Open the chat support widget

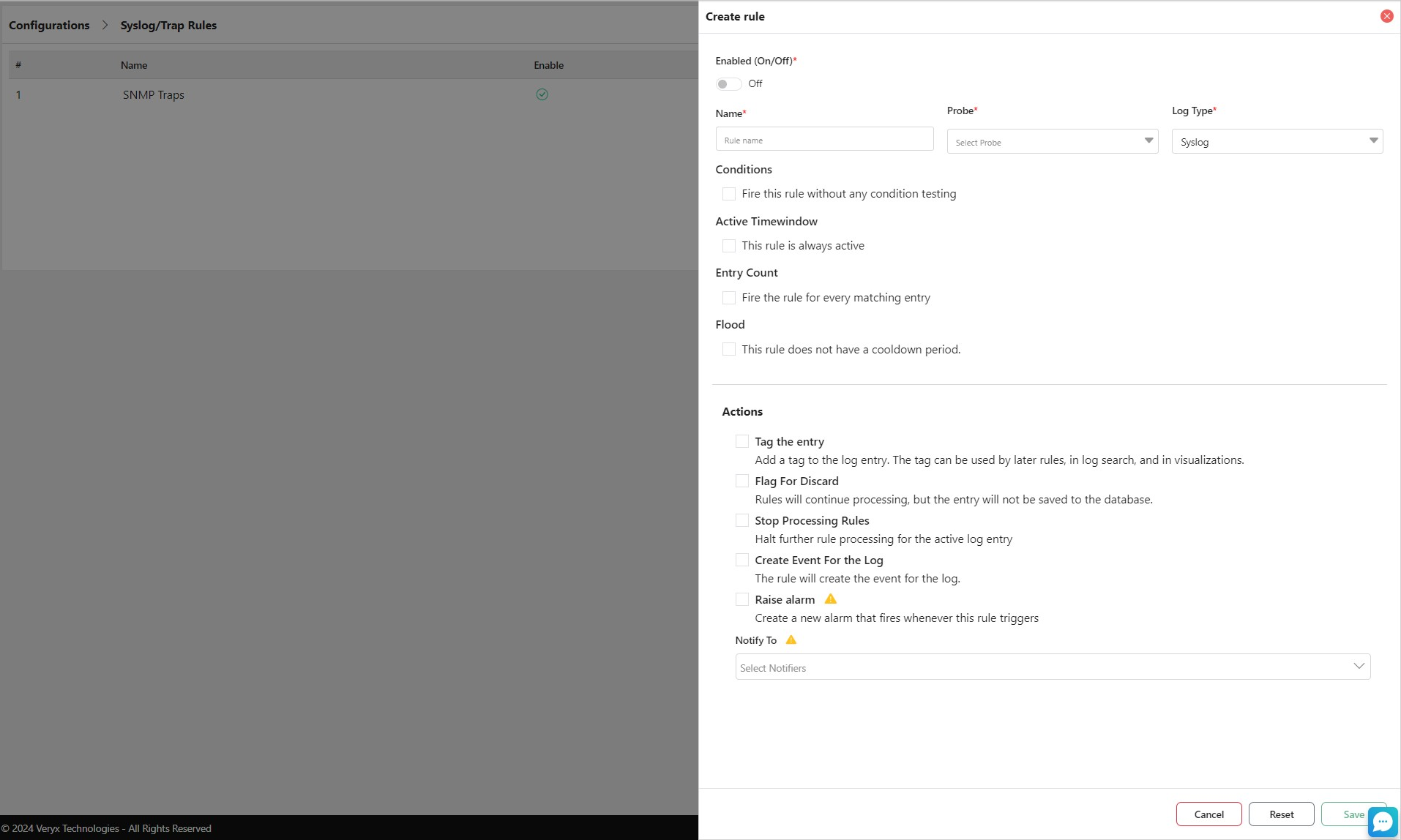click(1383, 822)
